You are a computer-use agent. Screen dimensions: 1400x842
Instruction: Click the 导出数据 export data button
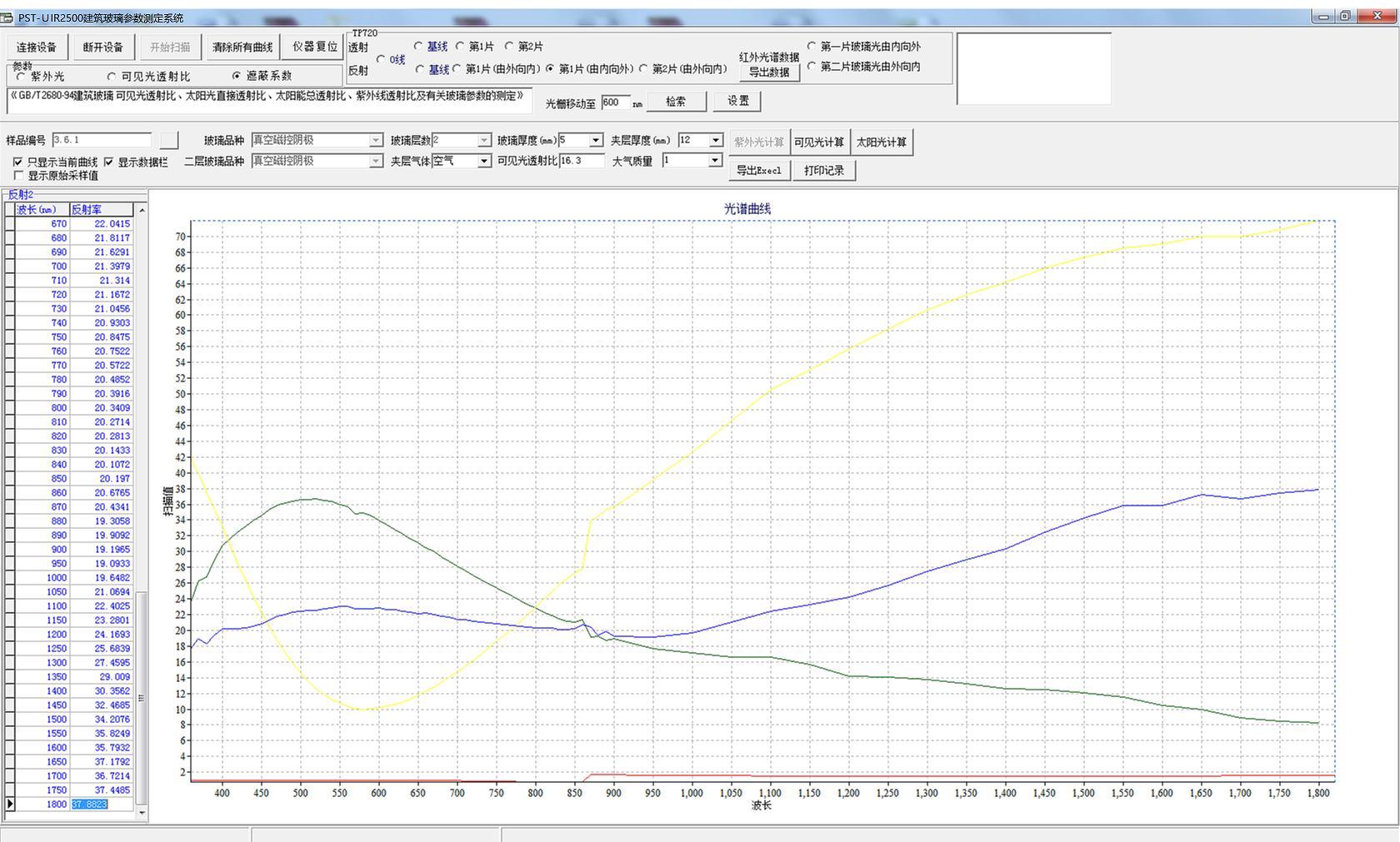[x=769, y=72]
